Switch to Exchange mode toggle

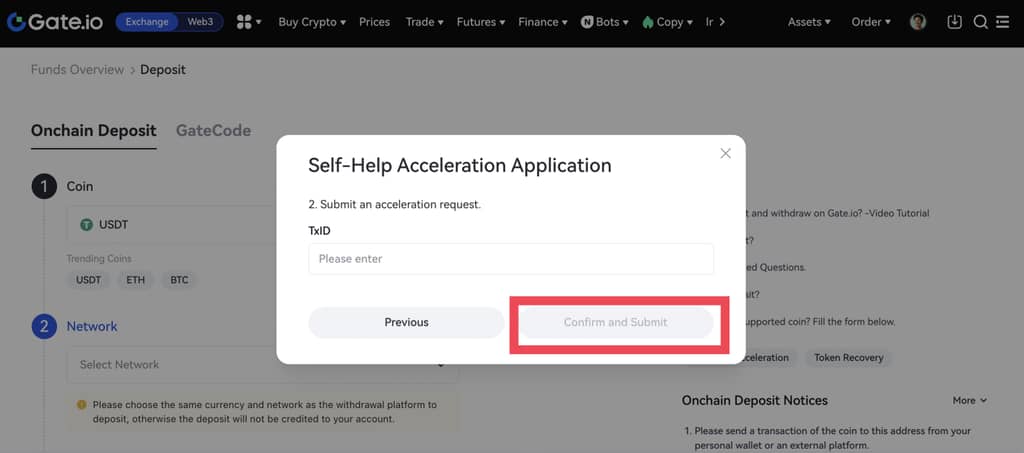point(147,22)
